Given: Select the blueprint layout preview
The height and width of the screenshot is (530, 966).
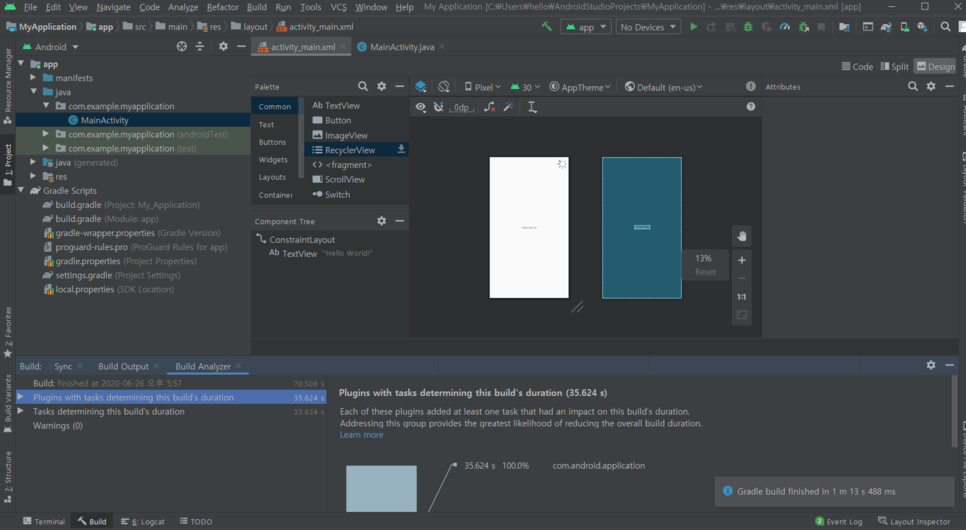Looking at the screenshot, I should tap(642, 227).
